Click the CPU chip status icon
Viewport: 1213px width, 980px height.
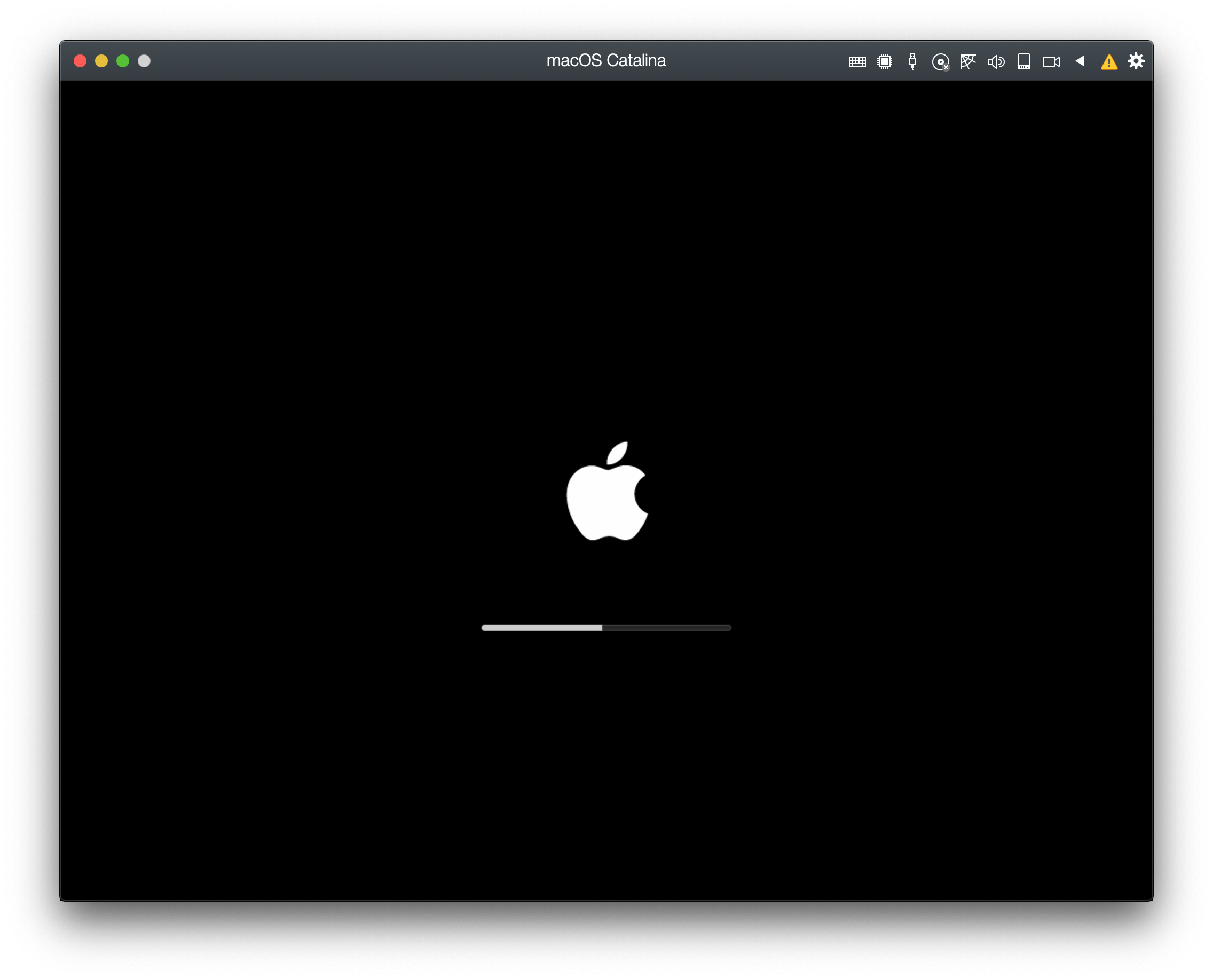click(884, 61)
